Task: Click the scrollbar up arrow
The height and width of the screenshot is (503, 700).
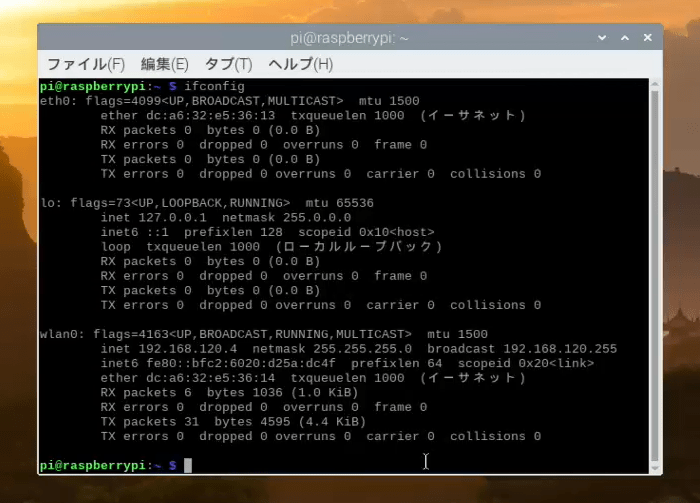Action: [x=655, y=84]
